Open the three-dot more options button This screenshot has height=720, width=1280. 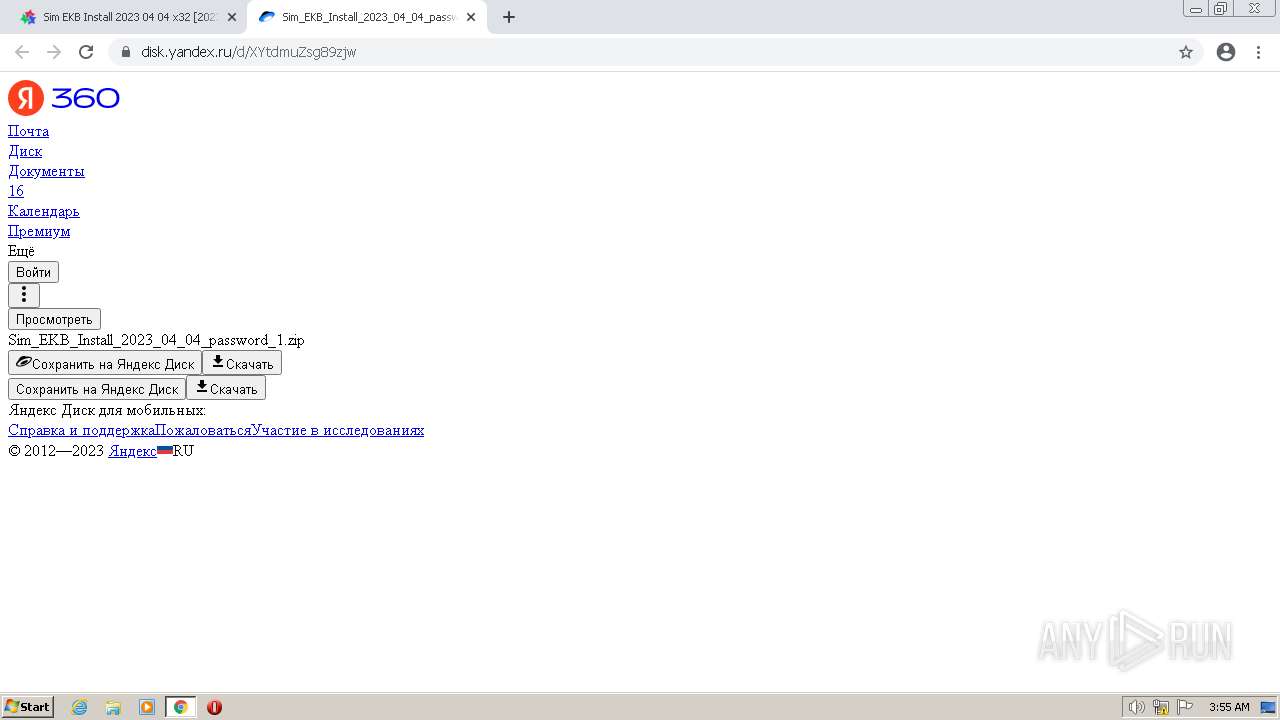click(24, 295)
